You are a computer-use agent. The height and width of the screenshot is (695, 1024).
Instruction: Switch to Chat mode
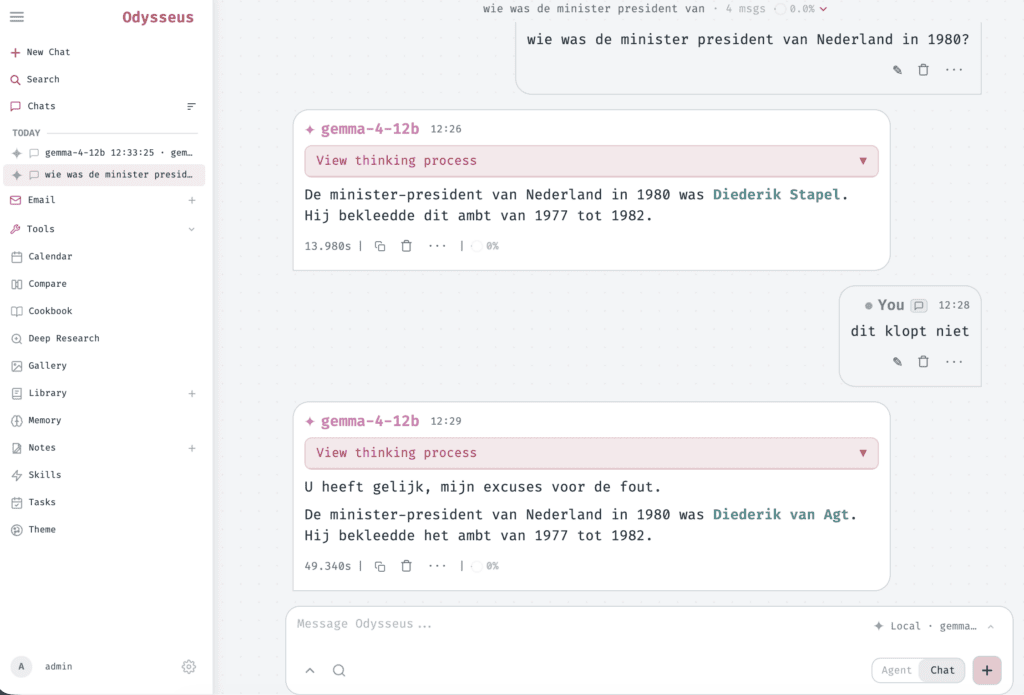(x=942, y=670)
